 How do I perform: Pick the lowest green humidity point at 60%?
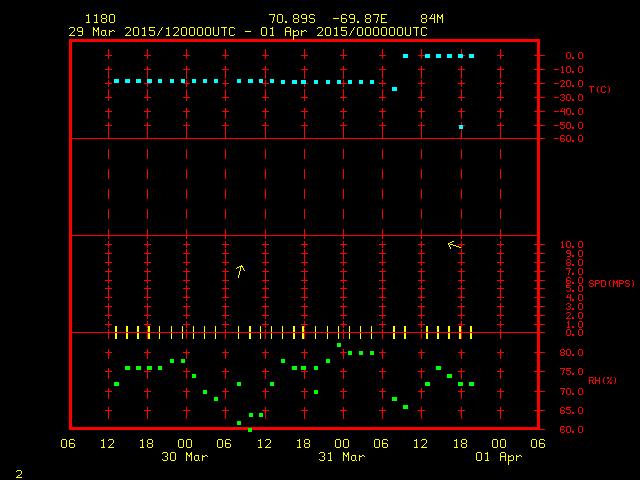[x=250, y=429]
